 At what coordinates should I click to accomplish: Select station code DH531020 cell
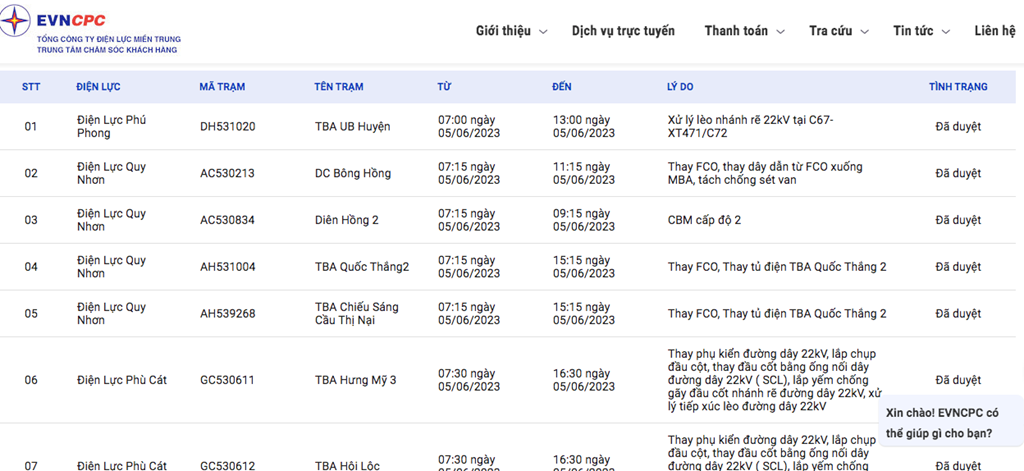click(x=227, y=127)
